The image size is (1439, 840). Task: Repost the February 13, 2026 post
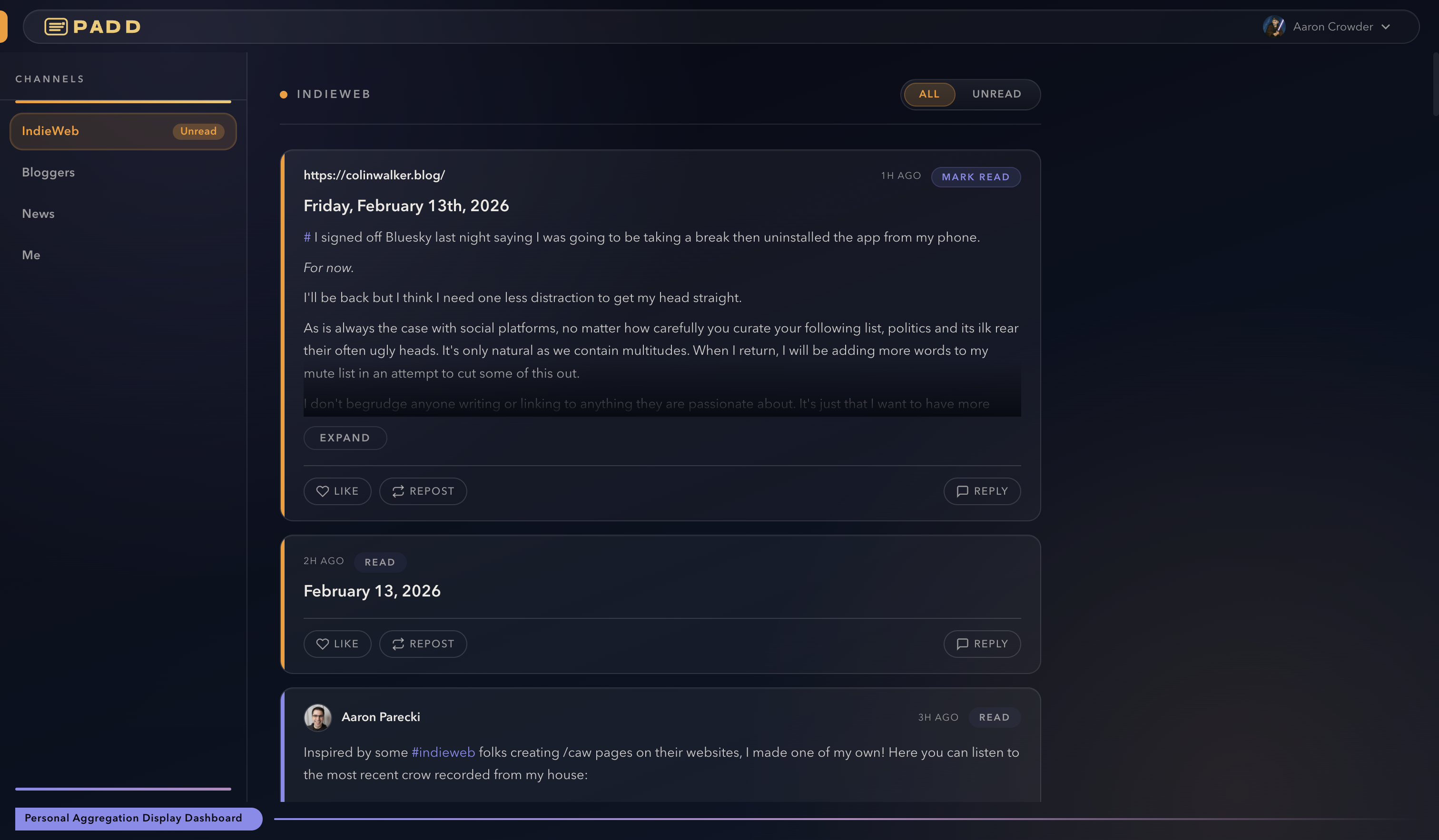pos(423,644)
